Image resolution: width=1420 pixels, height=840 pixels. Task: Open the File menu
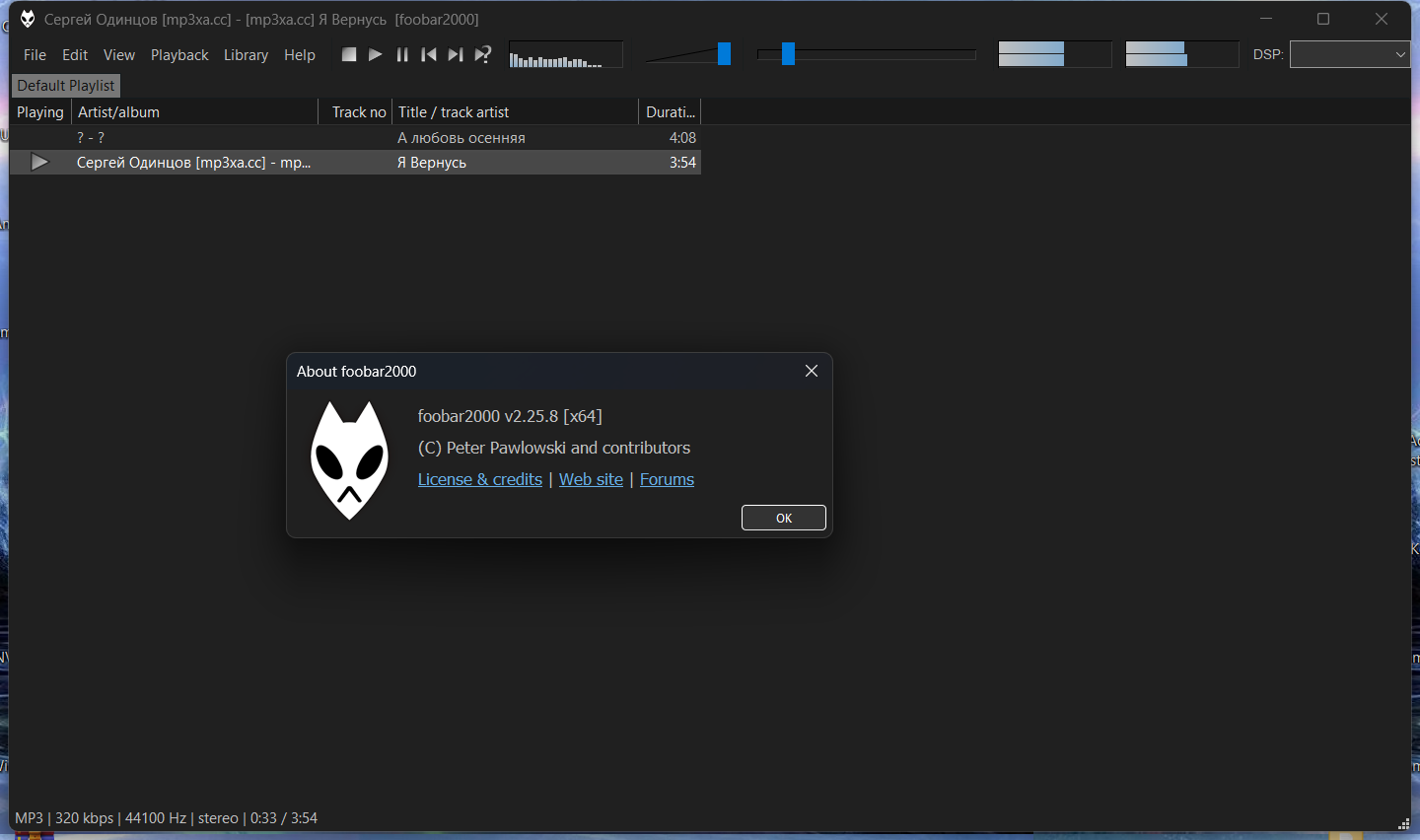[35, 55]
